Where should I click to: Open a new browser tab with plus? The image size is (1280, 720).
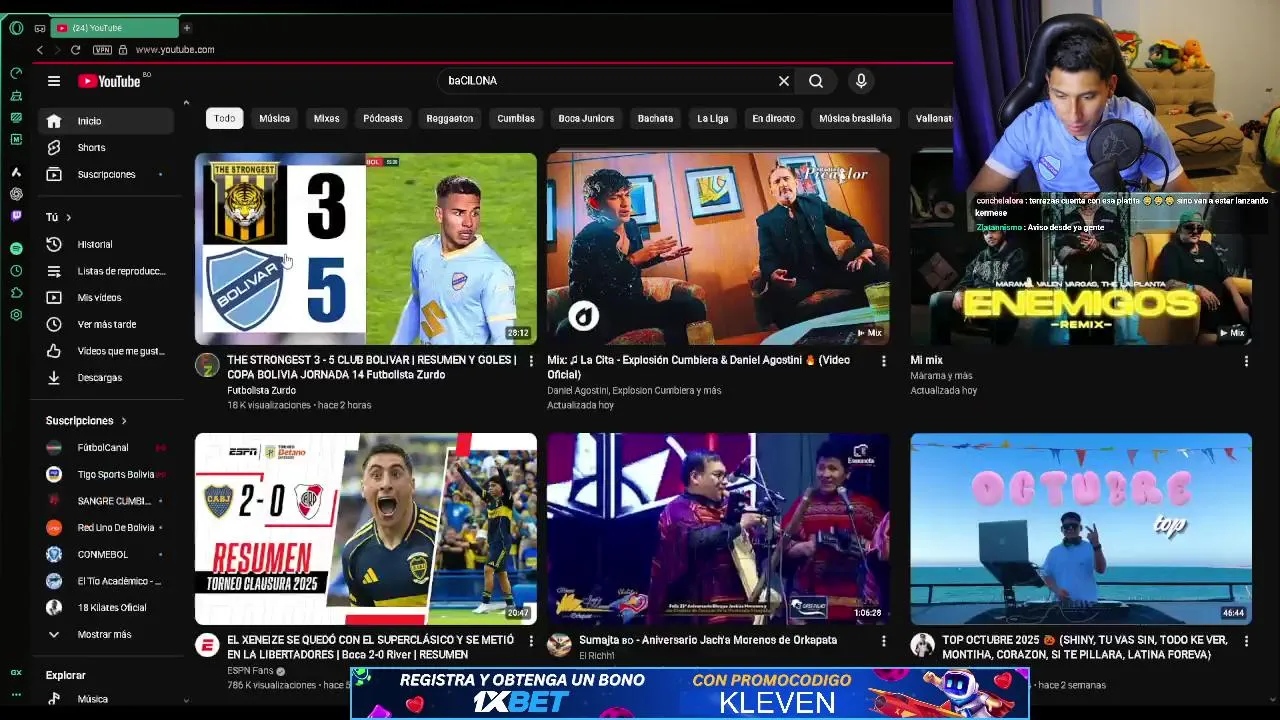pyautogui.click(x=186, y=28)
